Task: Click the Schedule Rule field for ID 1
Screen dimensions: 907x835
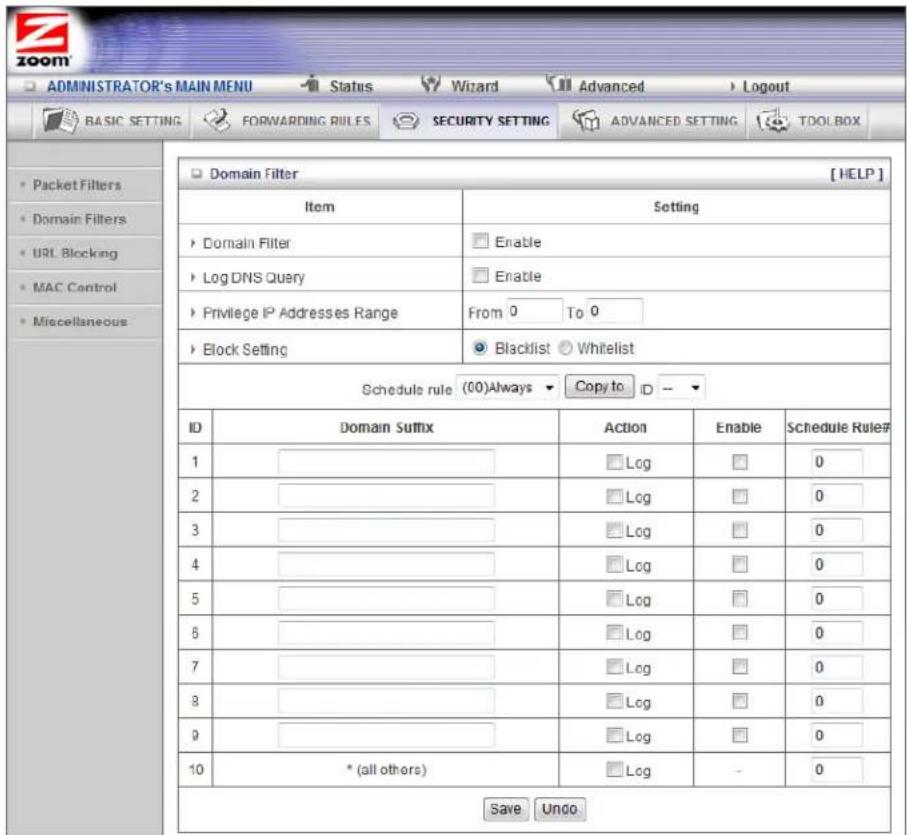Action: (836, 462)
